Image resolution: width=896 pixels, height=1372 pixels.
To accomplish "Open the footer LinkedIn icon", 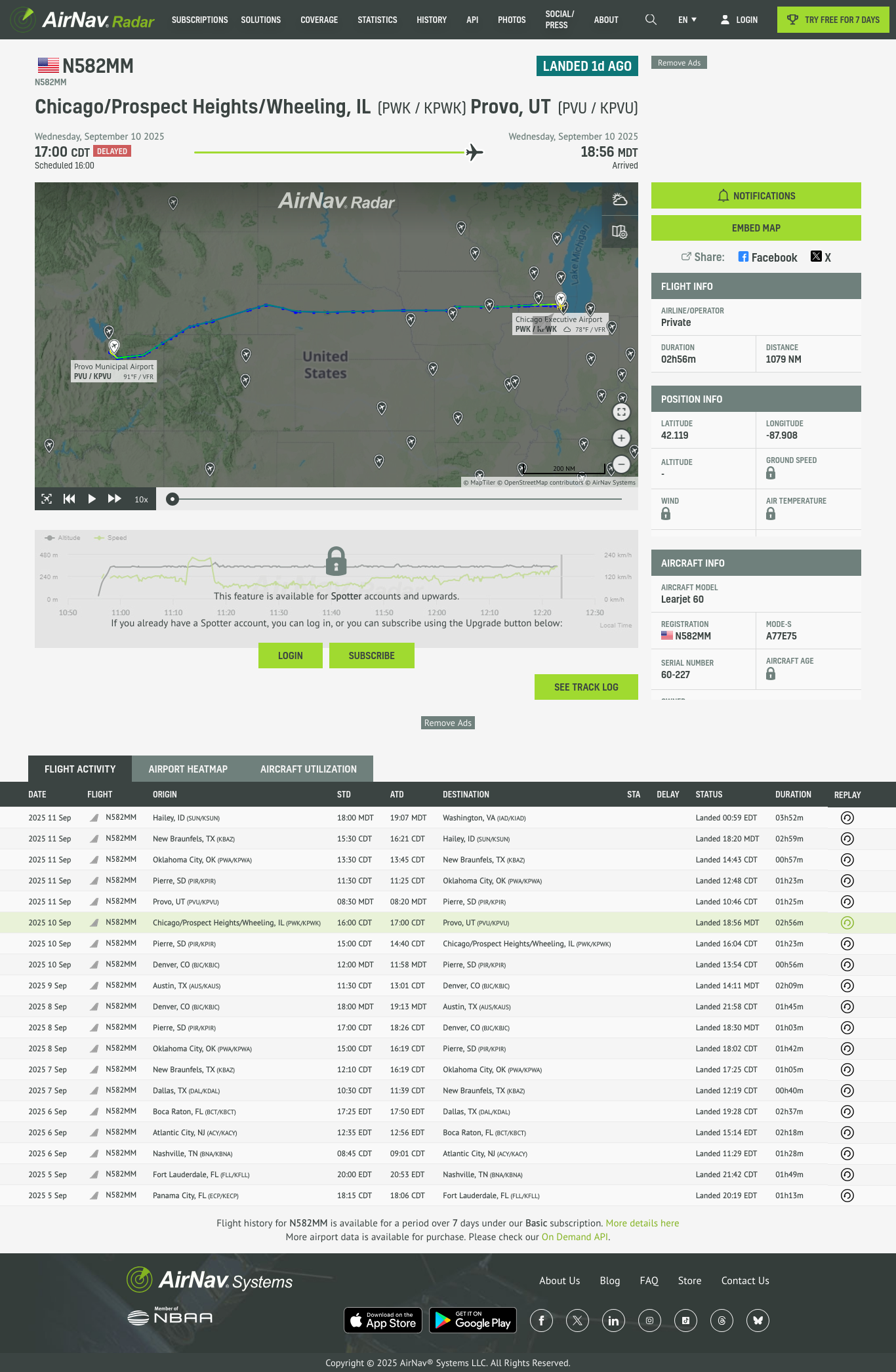I will click(613, 1320).
